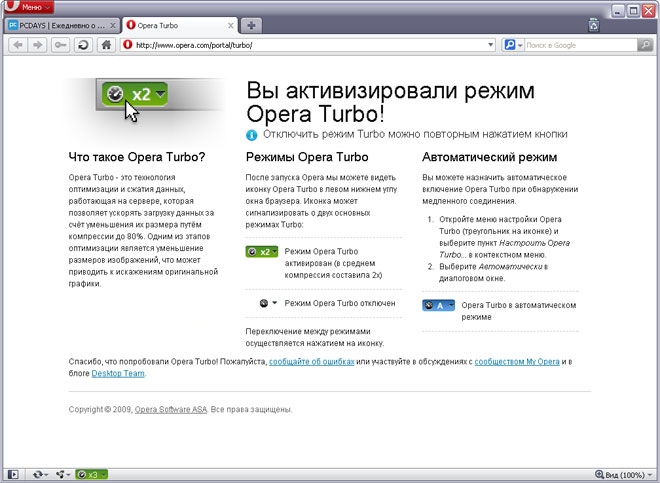Click the disabled Turbo mode sample icon

click(268, 303)
